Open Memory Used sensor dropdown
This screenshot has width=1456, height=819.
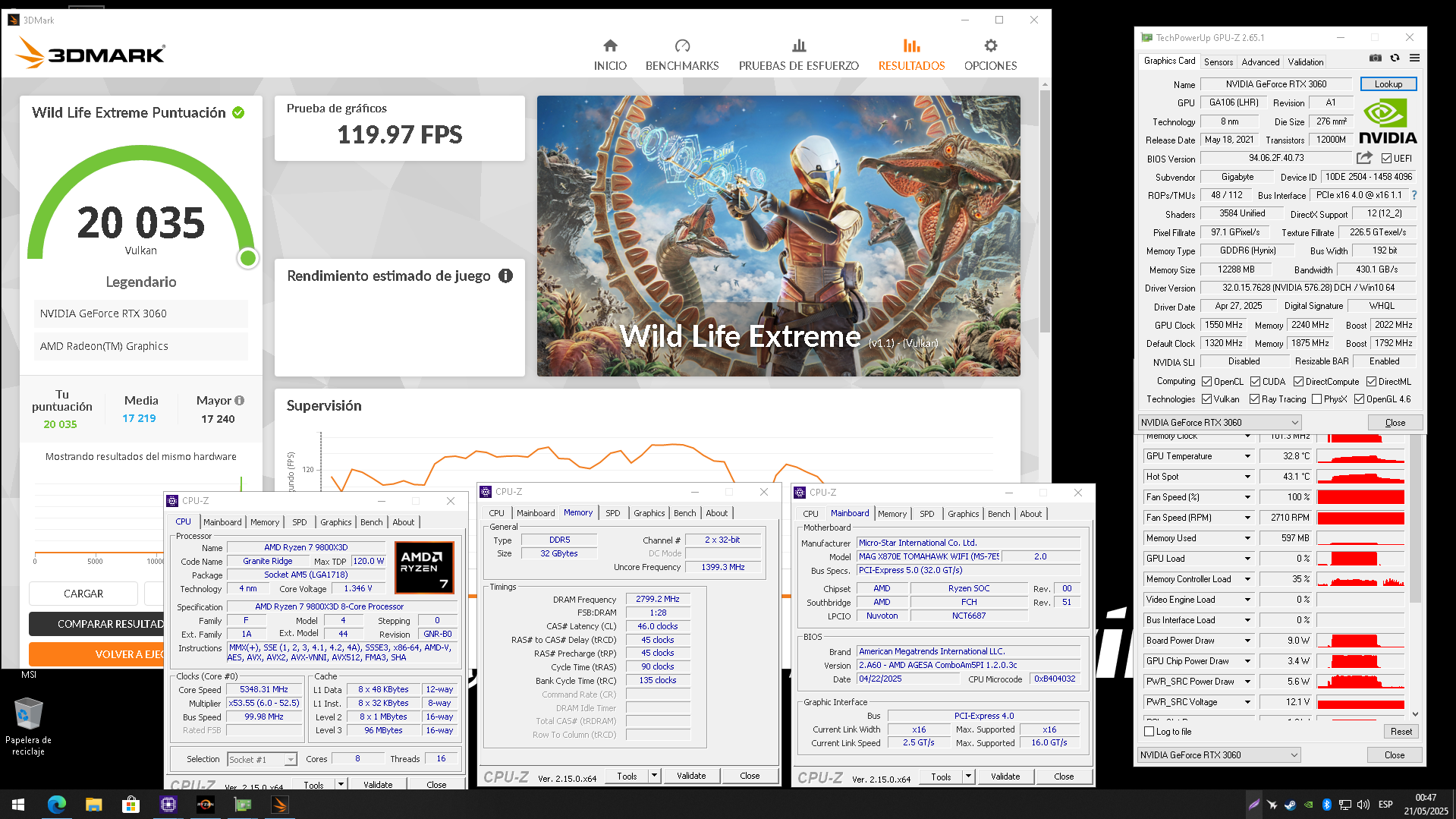(1247, 538)
